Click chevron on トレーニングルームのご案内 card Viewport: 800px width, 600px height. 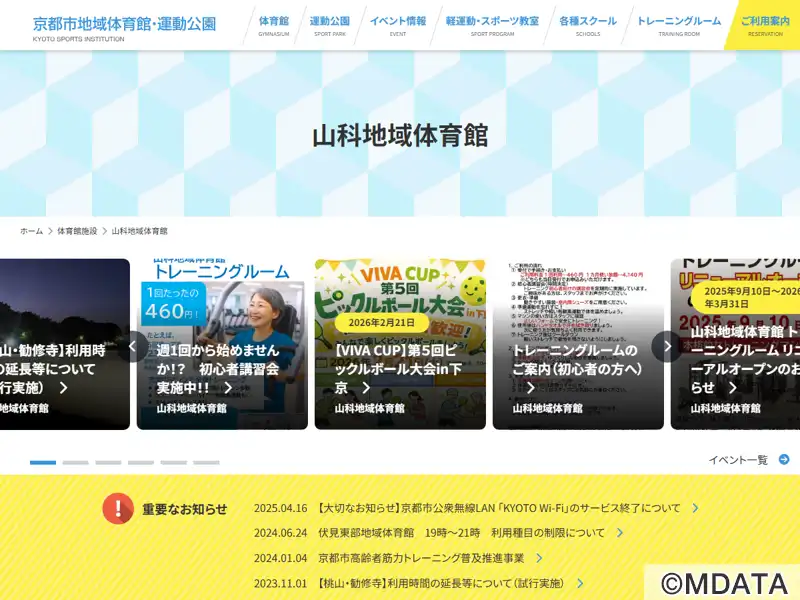tap(530, 388)
